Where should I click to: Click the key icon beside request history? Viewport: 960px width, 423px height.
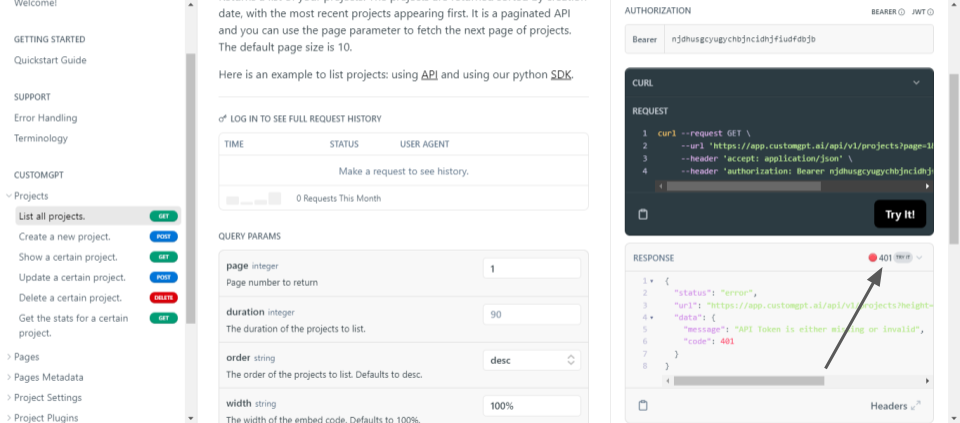coord(222,119)
